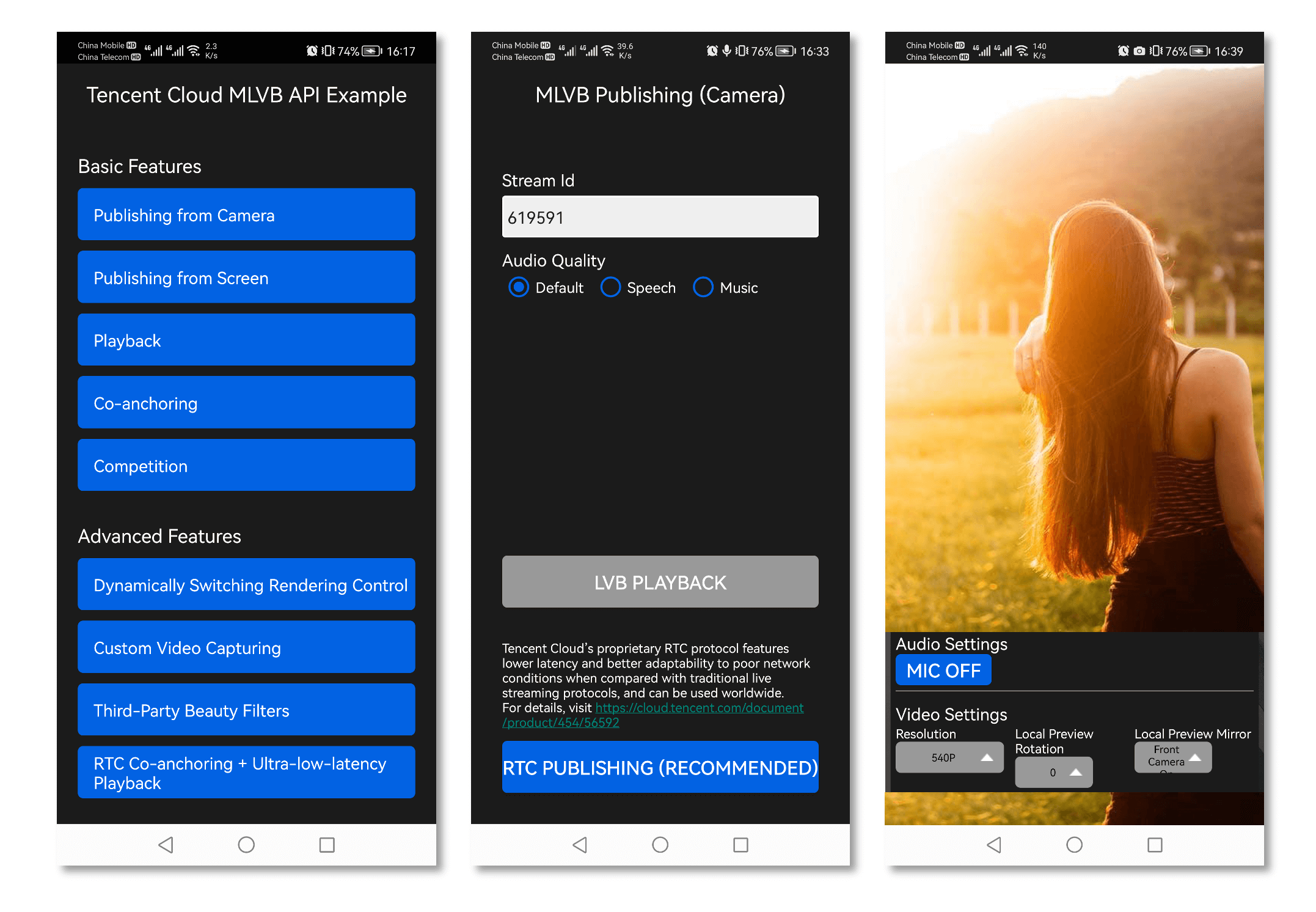Click the Custom Video Capturing button
This screenshot has height=912, width=1316.
[248, 648]
